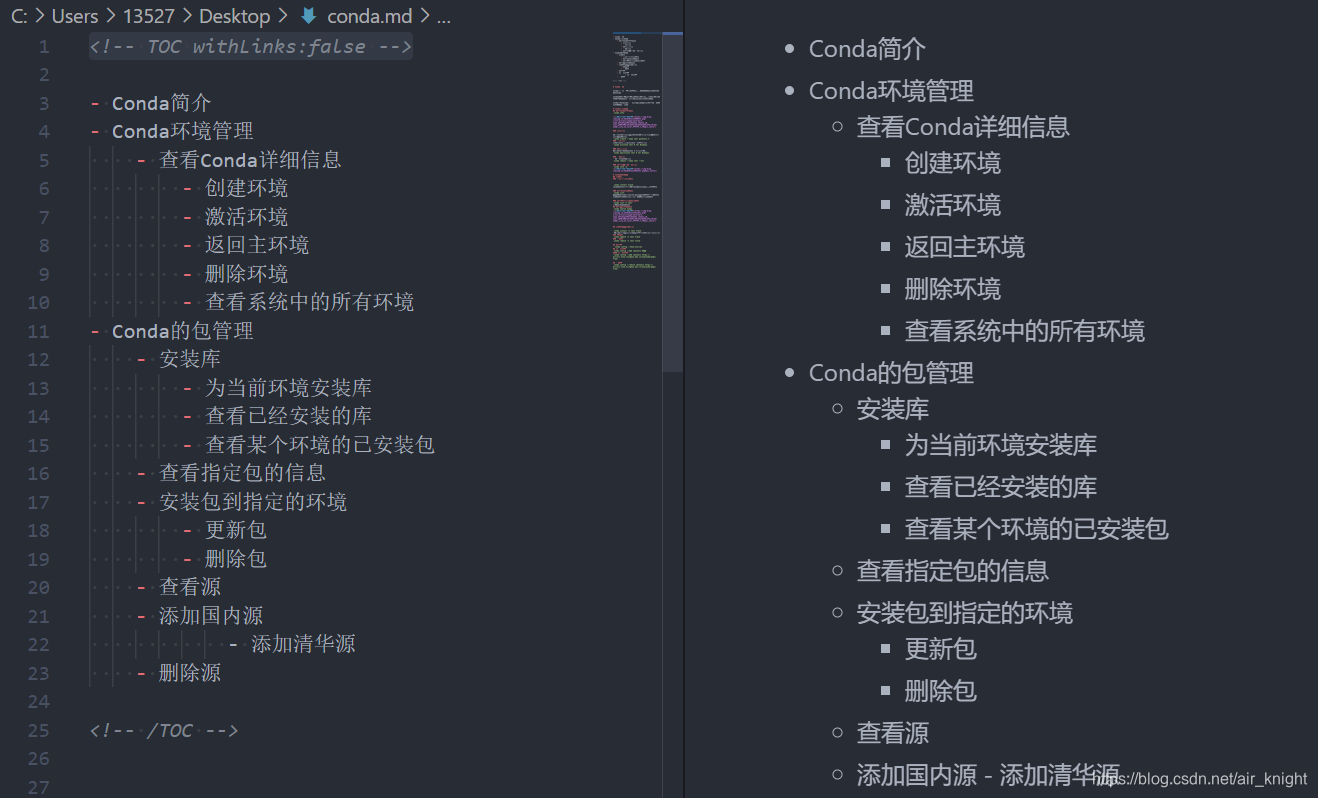Click the markdown file icon beside conda.md
The height and width of the screenshot is (798, 1318).
point(309,16)
